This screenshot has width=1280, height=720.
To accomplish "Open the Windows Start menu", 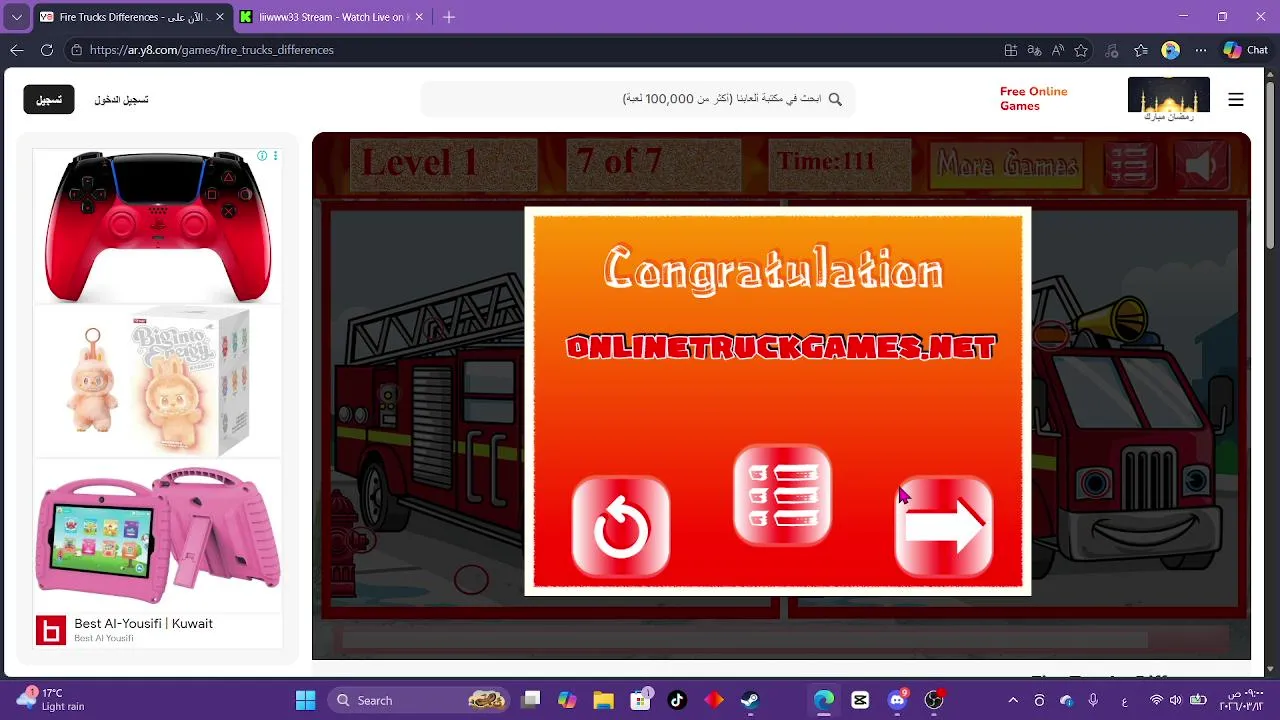I will coord(306,700).
